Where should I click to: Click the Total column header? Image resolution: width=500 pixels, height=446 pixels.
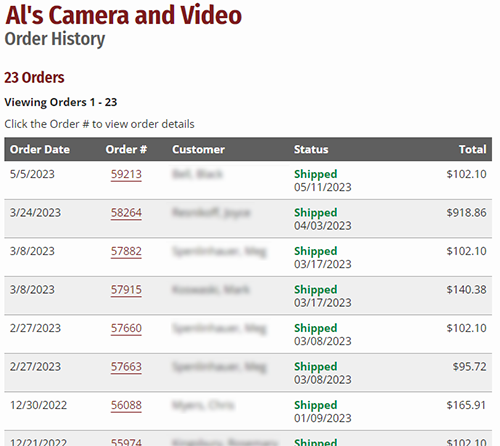click(x=472, y=149)
